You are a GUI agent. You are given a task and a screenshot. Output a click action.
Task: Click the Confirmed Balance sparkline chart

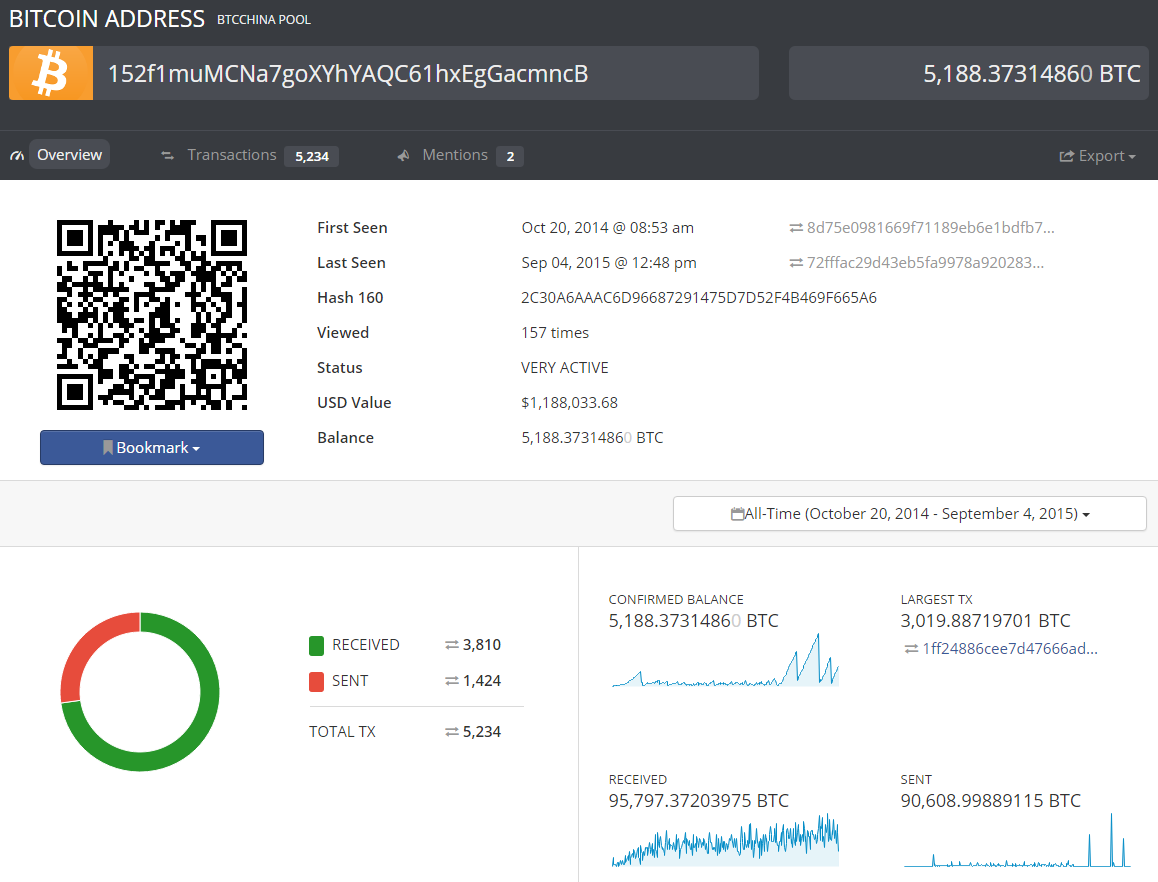(725, 660)
